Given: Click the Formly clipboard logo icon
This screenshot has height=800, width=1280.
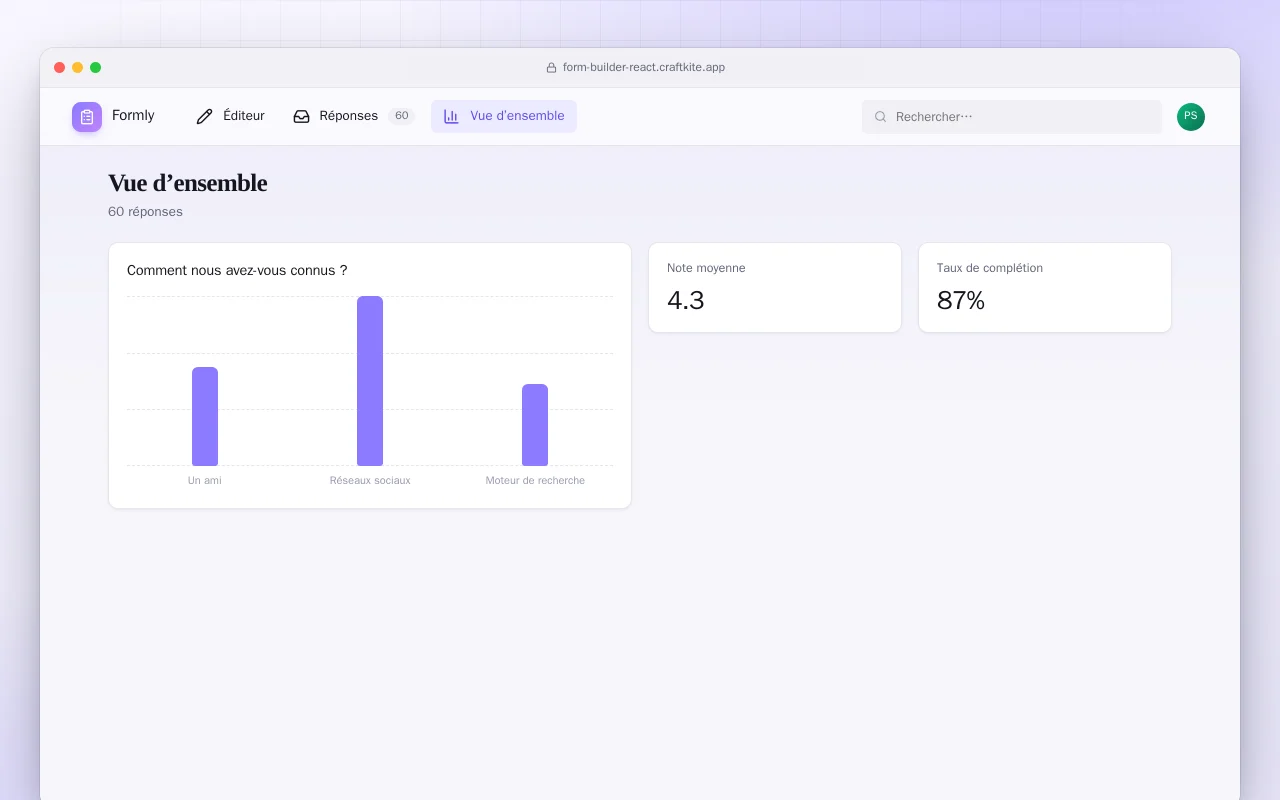Looking at the screenshot, I should (87, 117).
